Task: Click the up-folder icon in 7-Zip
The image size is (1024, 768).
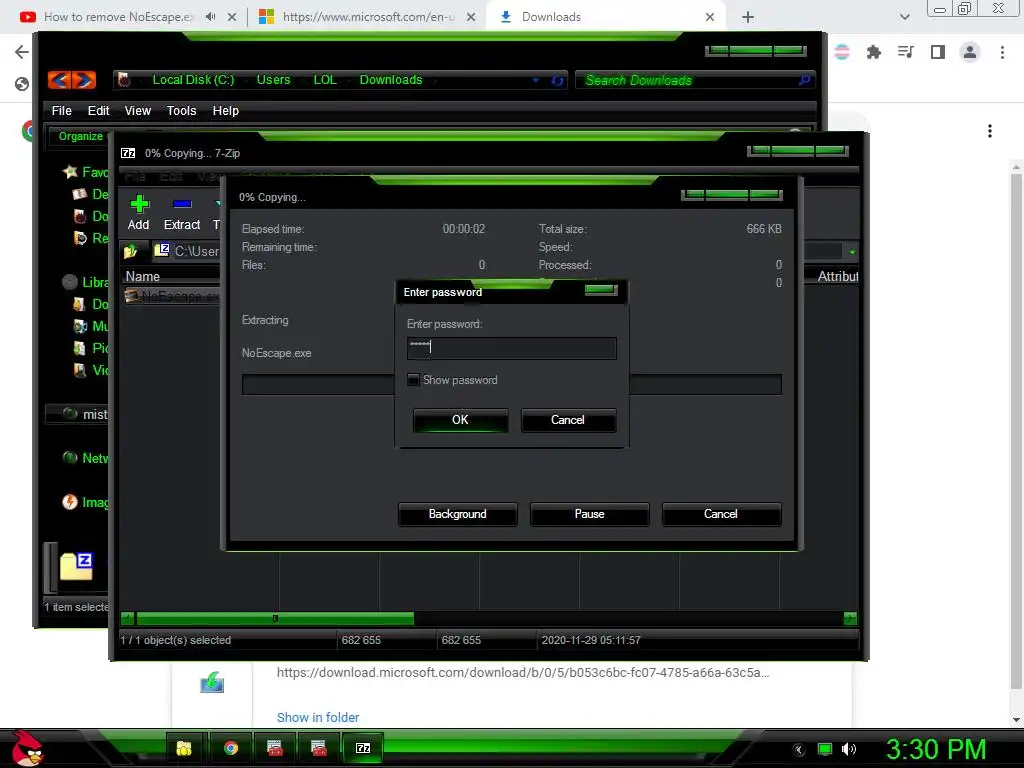Action: pyautogui.click(x=131, y=251)
